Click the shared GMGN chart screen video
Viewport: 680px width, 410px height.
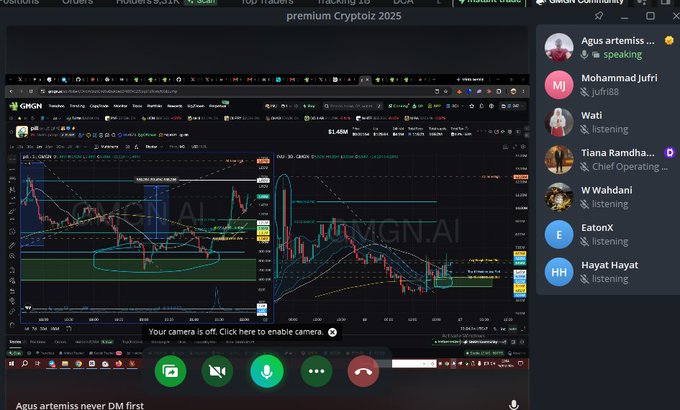coord(267,221)
